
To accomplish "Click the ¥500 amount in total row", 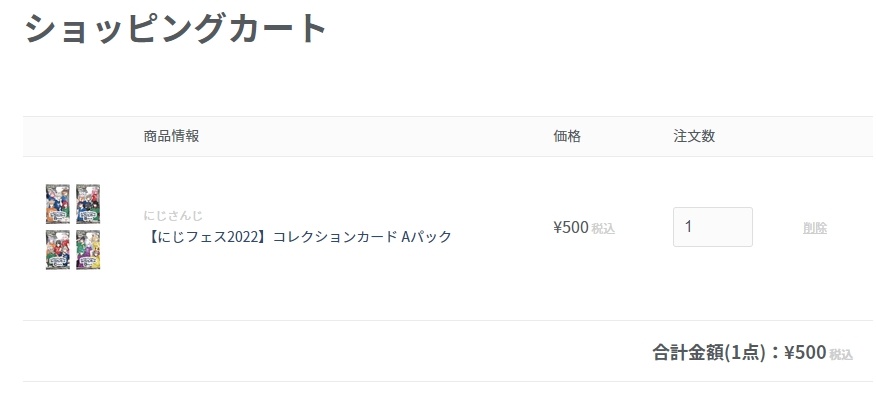I will [x=805, y=352].
